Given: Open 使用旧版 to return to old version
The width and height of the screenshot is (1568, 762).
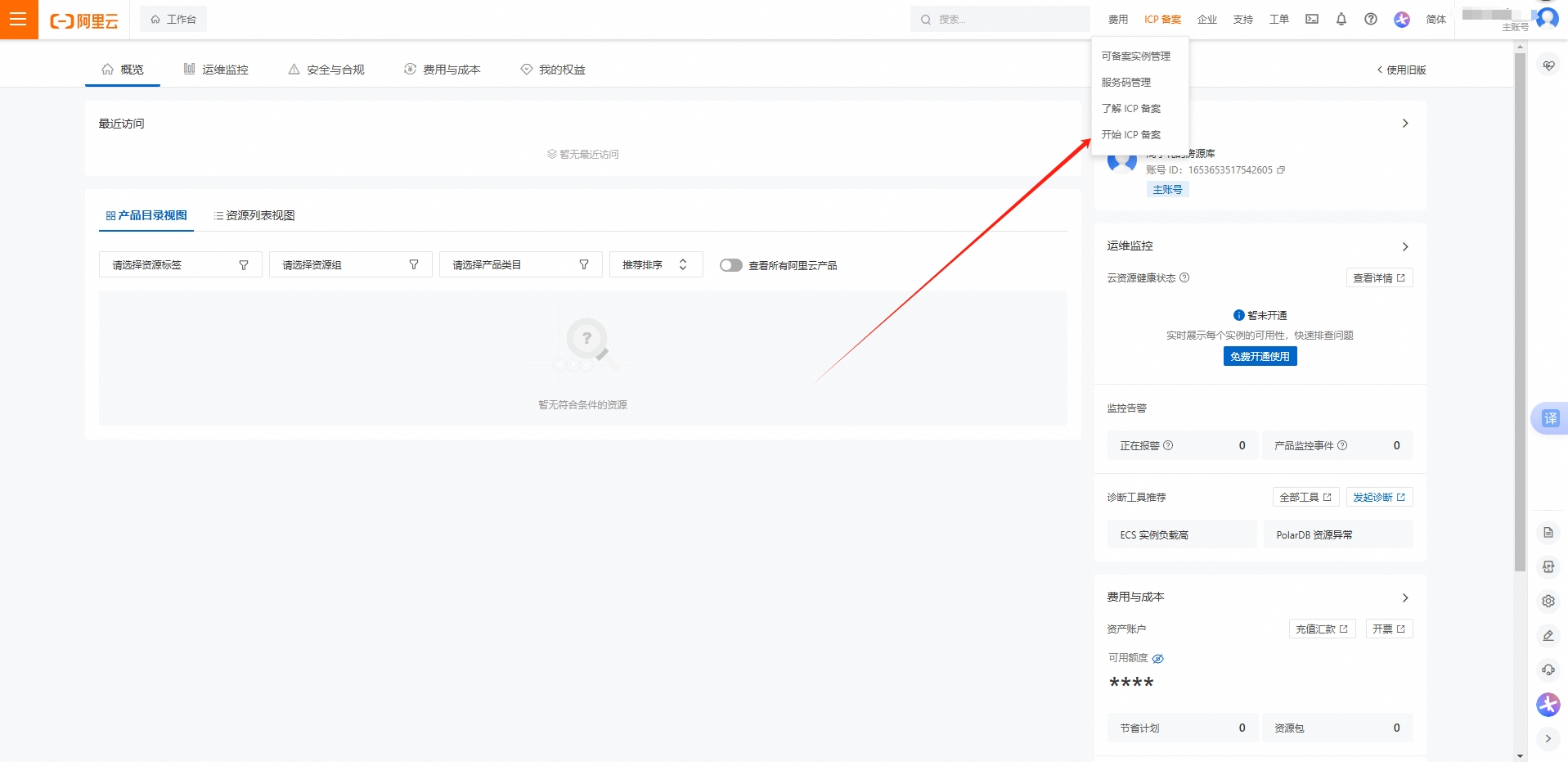Looking at the screenshot, I should [x=1403, y=70].
